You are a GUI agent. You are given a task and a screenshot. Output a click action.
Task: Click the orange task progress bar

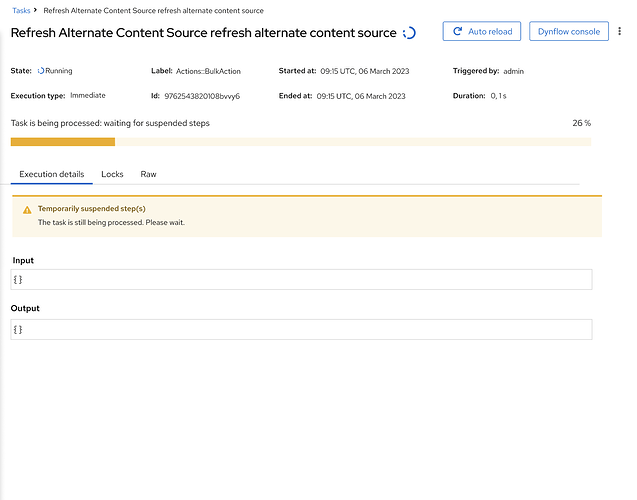[x=62, y=142]
